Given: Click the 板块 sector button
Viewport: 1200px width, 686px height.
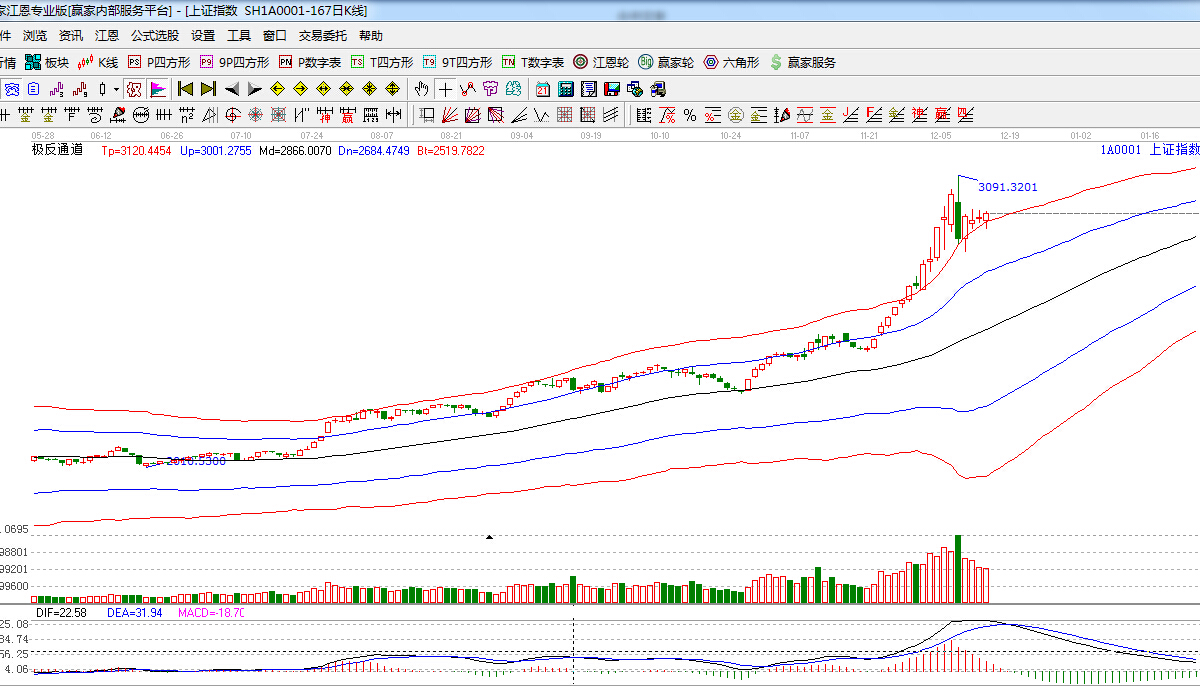Looking at the screenshot, I should pos(48,62).
